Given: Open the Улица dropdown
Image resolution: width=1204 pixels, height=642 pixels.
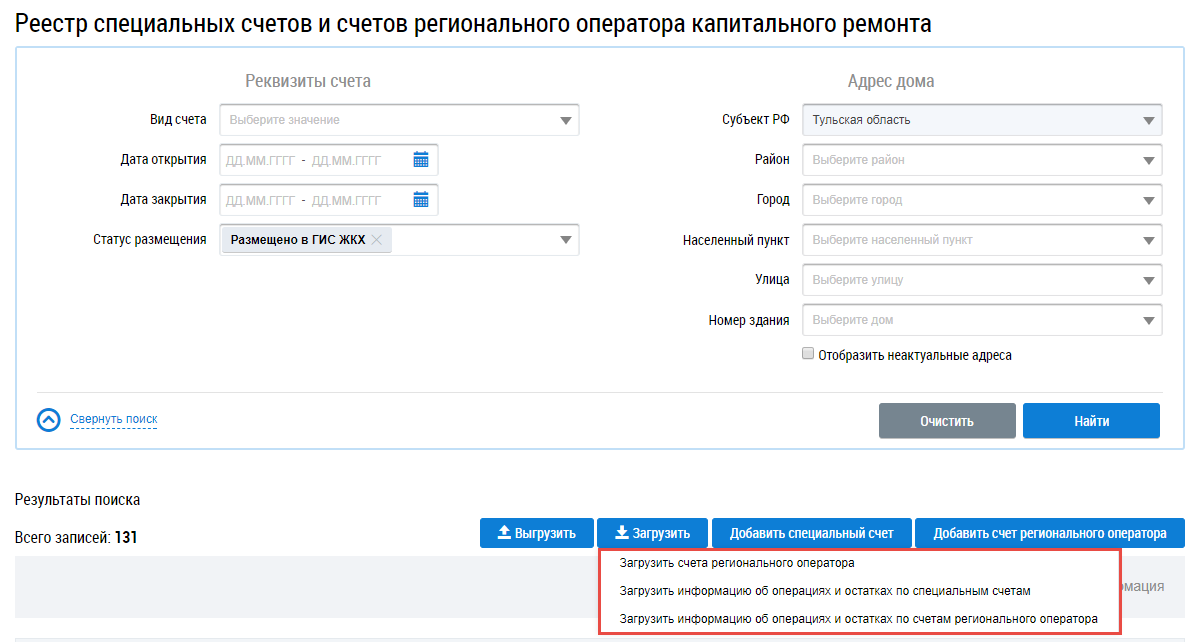Looking at the screenshot, I should click(x=1149, y=280).
